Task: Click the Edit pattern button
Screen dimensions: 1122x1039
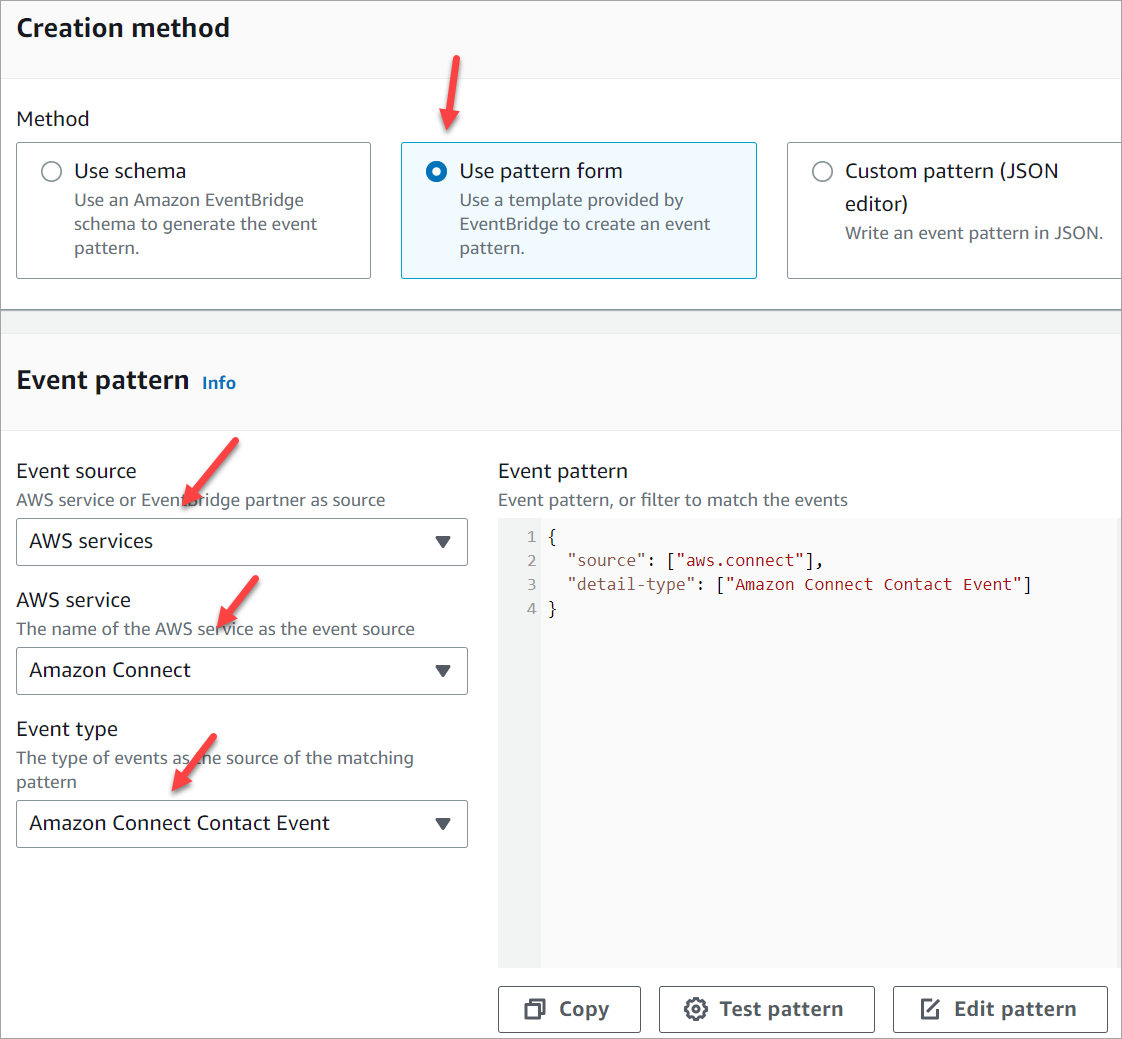Action: (x=1000, y=1009)
